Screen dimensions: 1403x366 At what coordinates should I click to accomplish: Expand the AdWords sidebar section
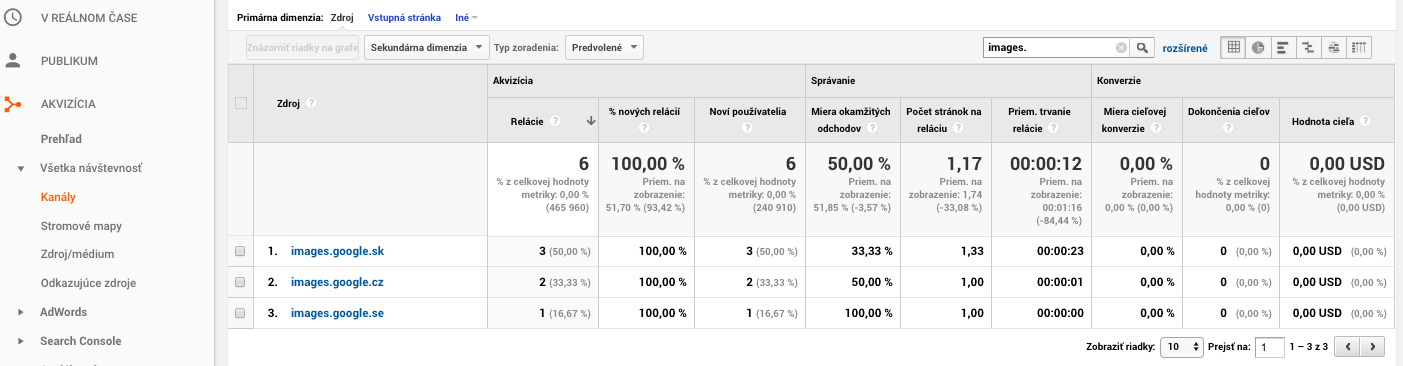pyautogui.click(x=21, y=312)
